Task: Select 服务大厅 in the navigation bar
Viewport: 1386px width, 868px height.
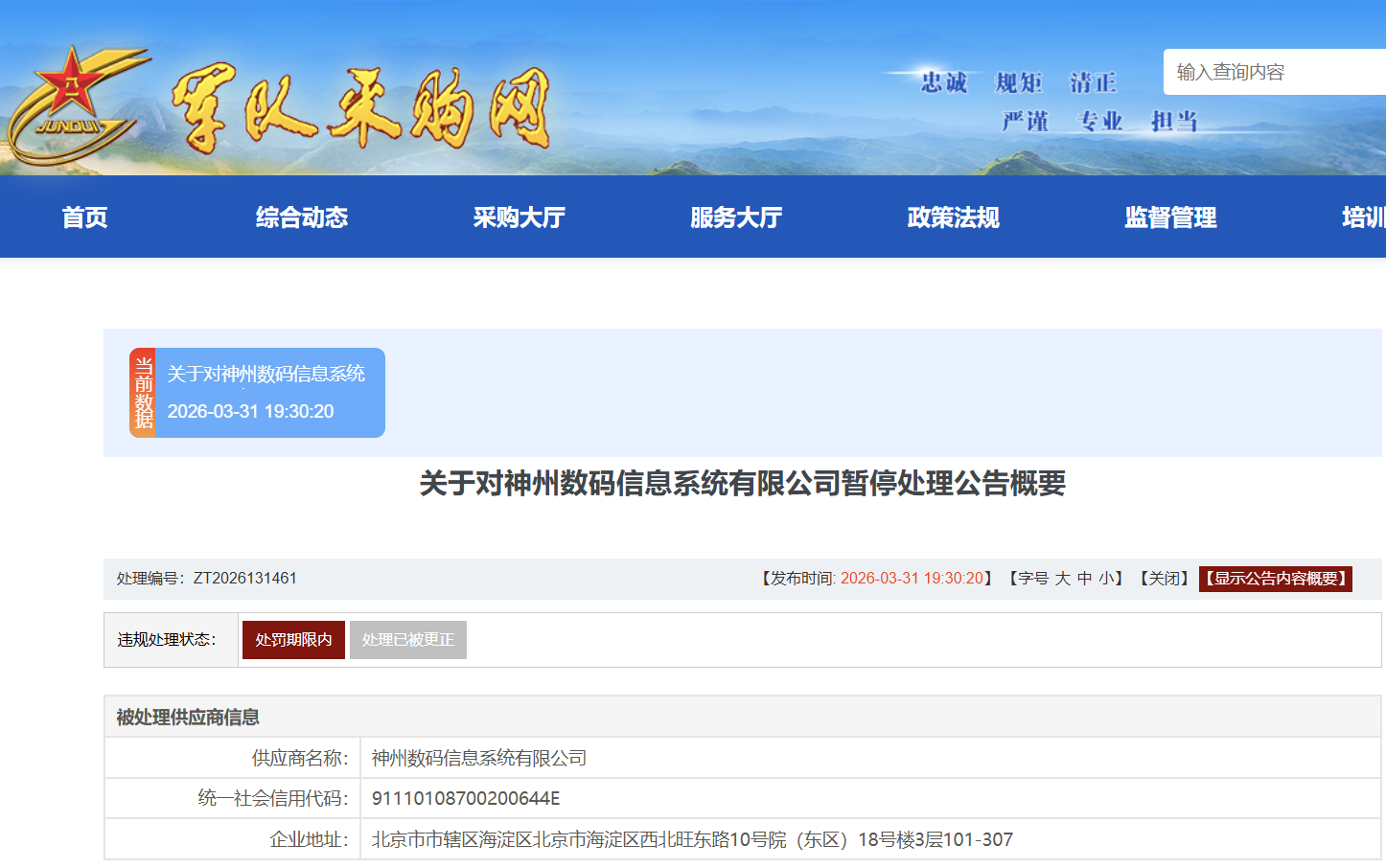Action: 736,217
